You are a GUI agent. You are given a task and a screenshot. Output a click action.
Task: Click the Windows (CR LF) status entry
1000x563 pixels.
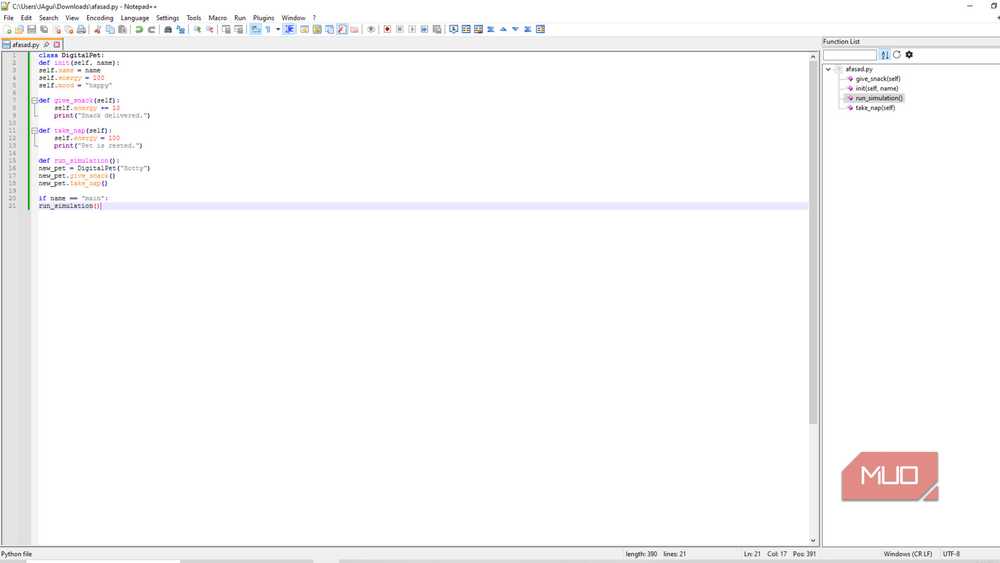tap(908, 554)
